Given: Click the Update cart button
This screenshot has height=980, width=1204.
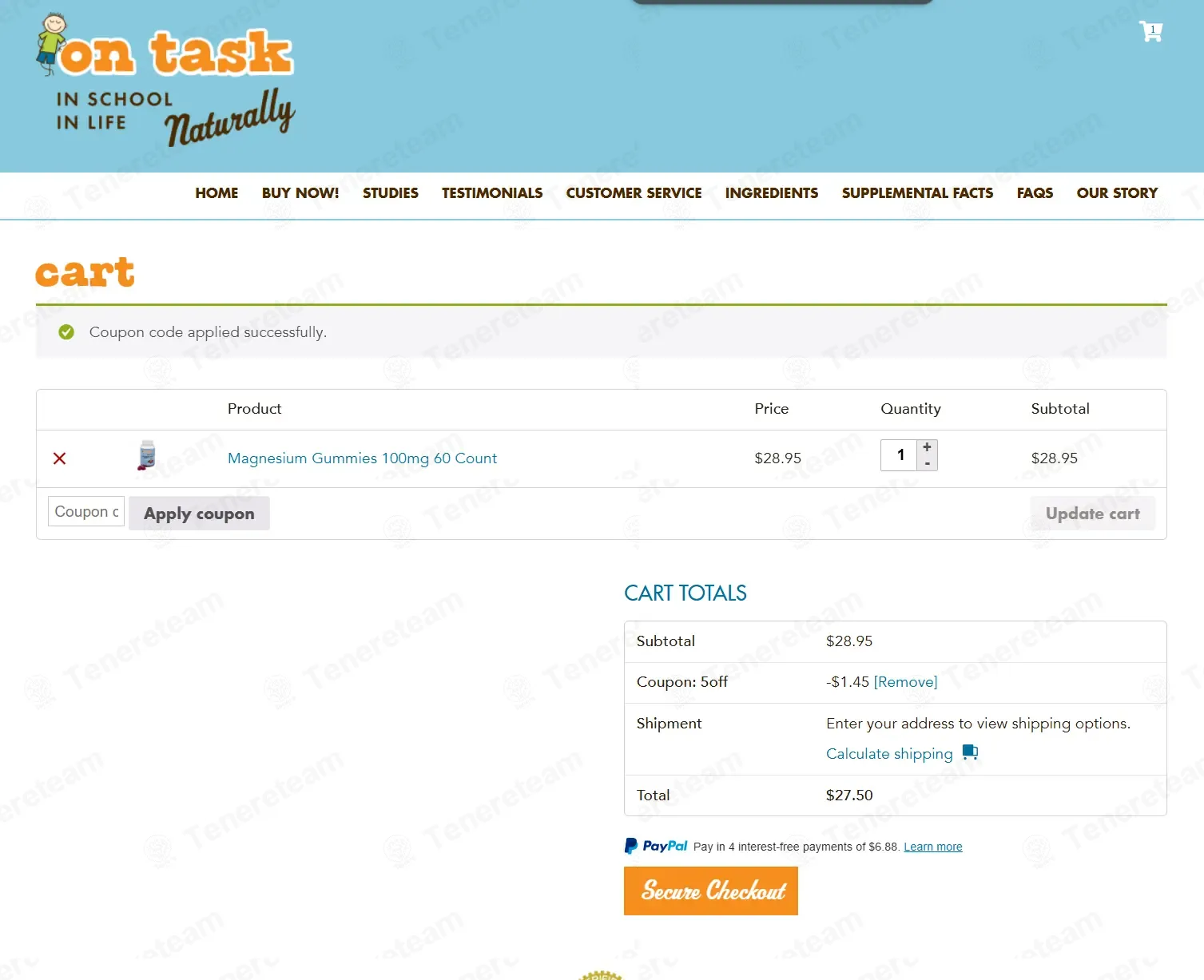Looking at the screenshot, I should coord(1093,514).
